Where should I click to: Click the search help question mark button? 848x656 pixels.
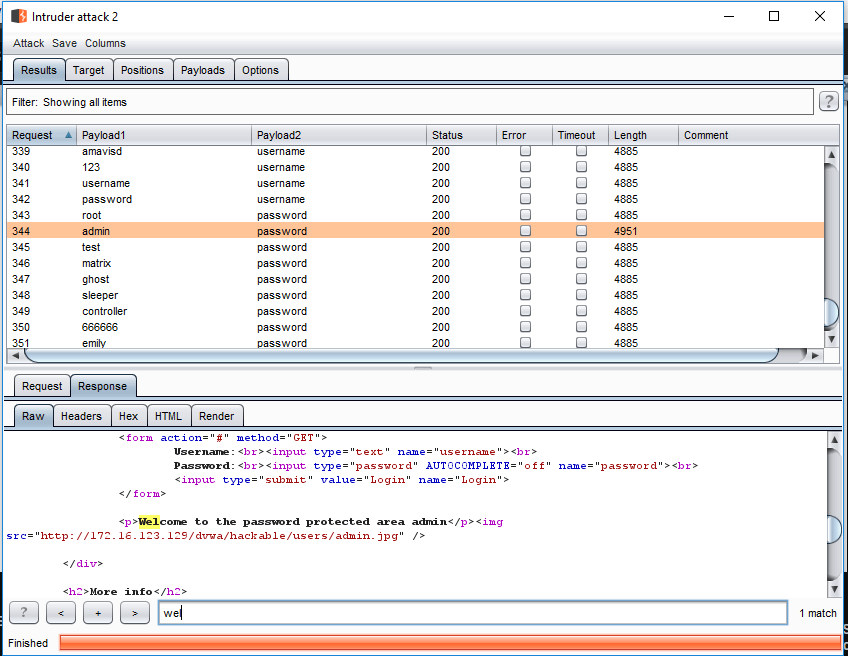point(23,613)
